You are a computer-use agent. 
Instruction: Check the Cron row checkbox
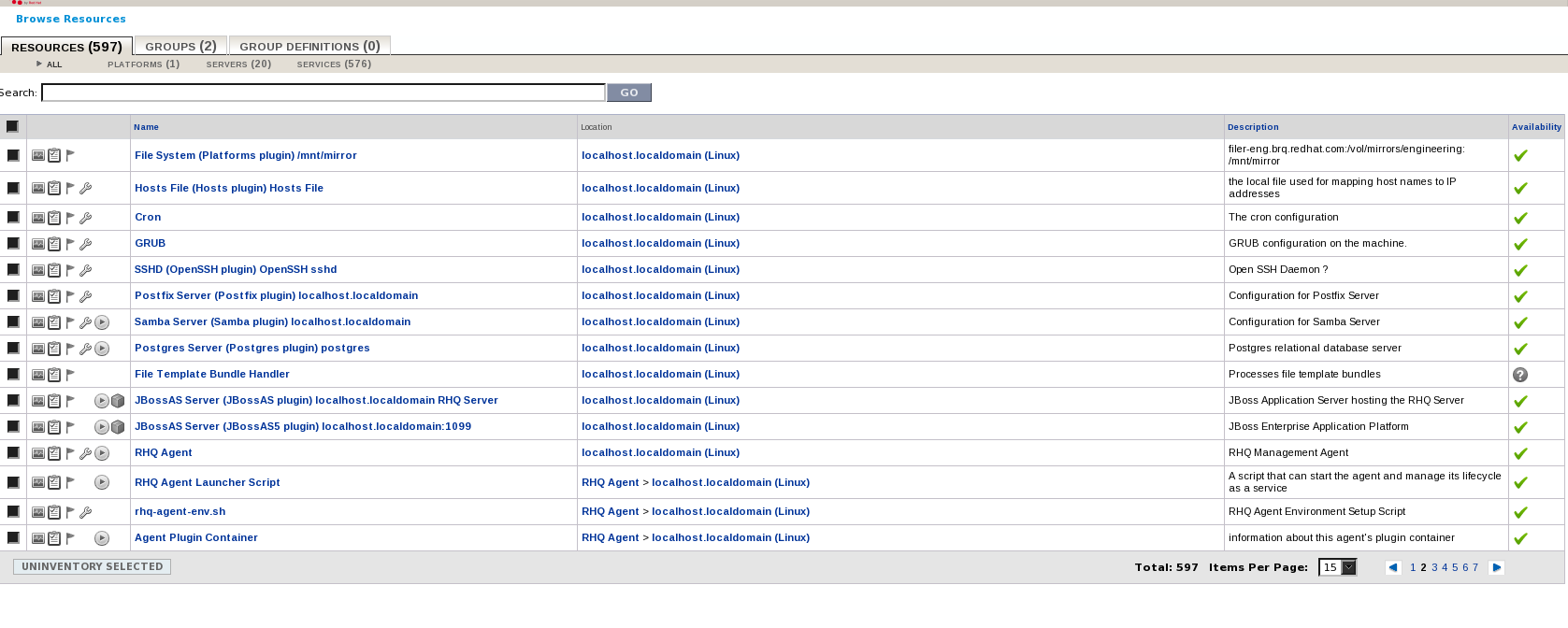pyautogui.click(x=13, y=217)
